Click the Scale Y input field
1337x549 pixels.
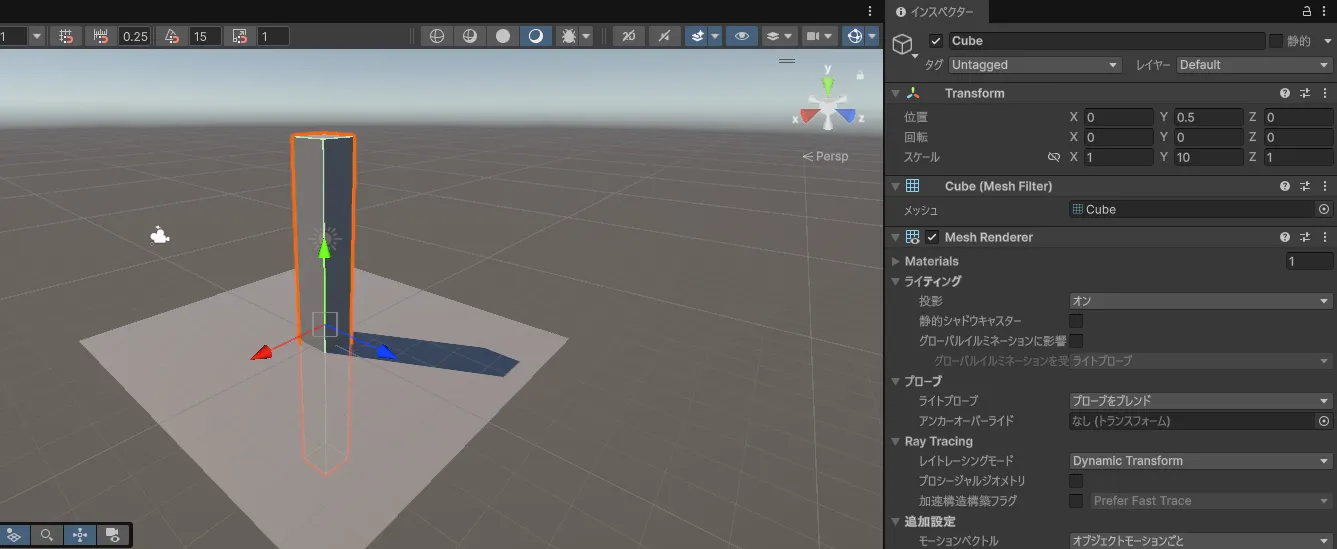[x=1208, y=157]
